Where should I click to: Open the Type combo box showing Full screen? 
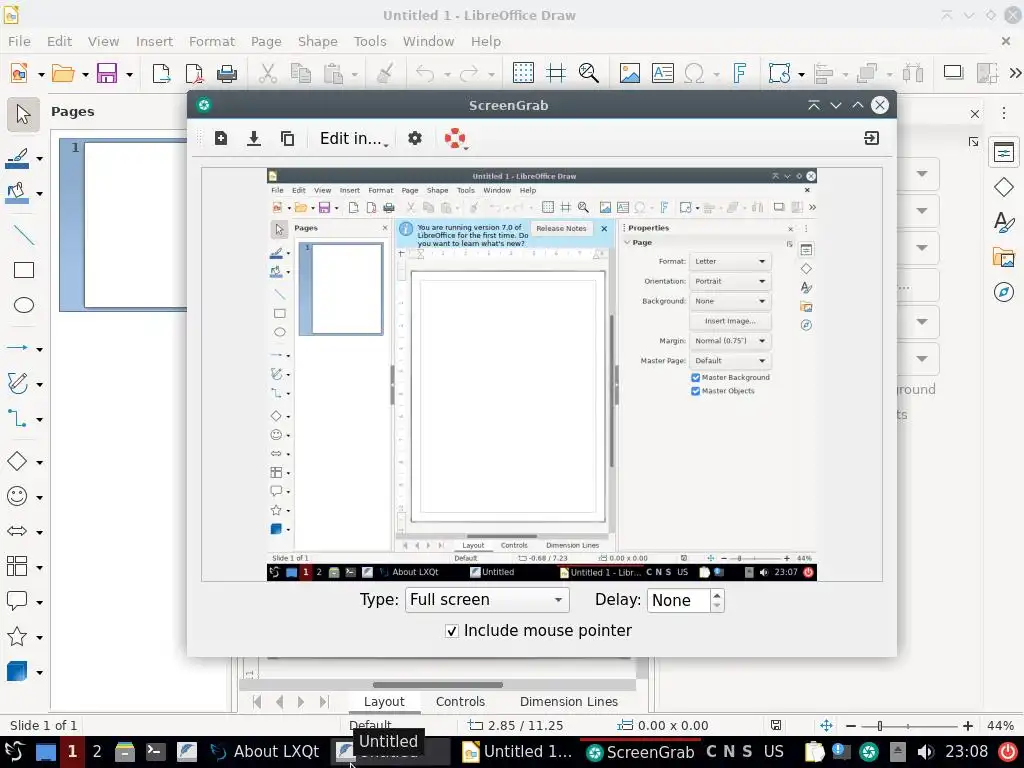click(487, 600)
